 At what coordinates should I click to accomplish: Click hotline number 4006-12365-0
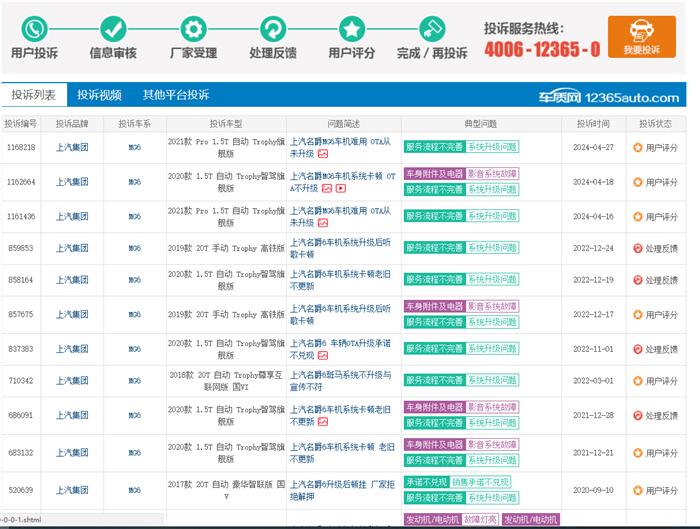pyautogui.click(x=542, y=49)
